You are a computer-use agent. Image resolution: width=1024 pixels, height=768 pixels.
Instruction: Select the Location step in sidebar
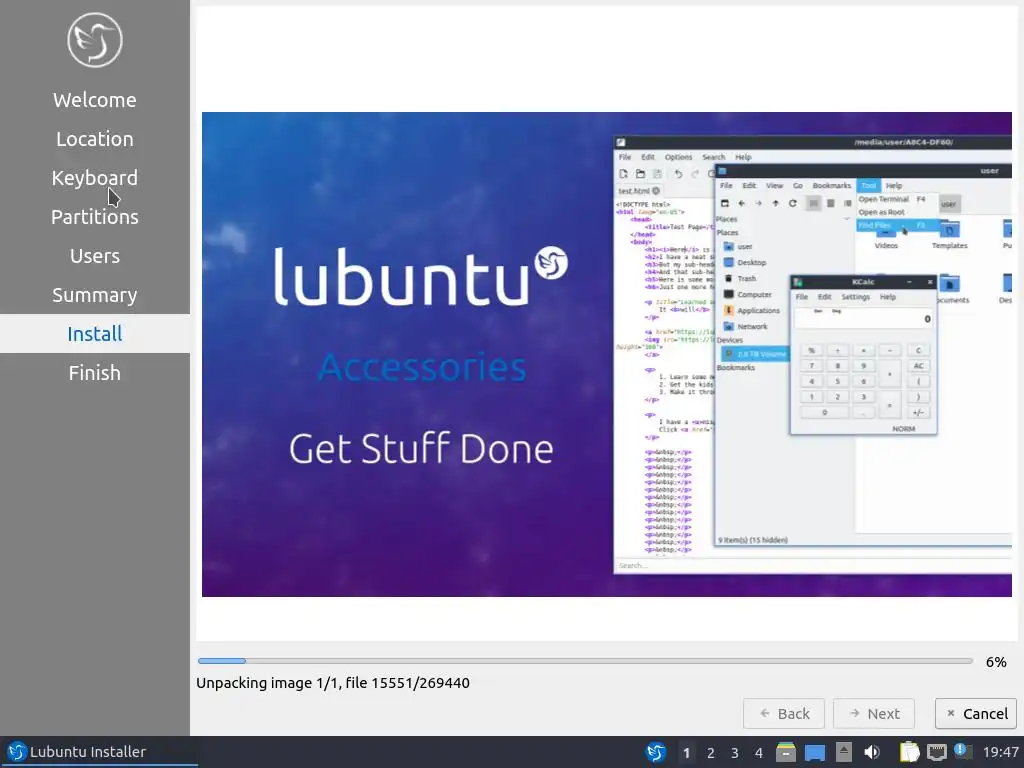coord(95,139)
